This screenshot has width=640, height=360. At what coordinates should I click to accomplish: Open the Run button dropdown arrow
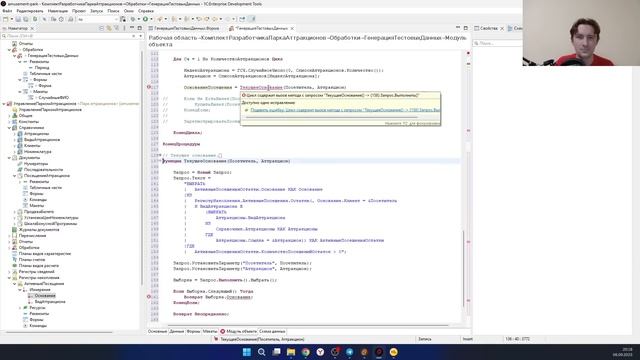151,19
